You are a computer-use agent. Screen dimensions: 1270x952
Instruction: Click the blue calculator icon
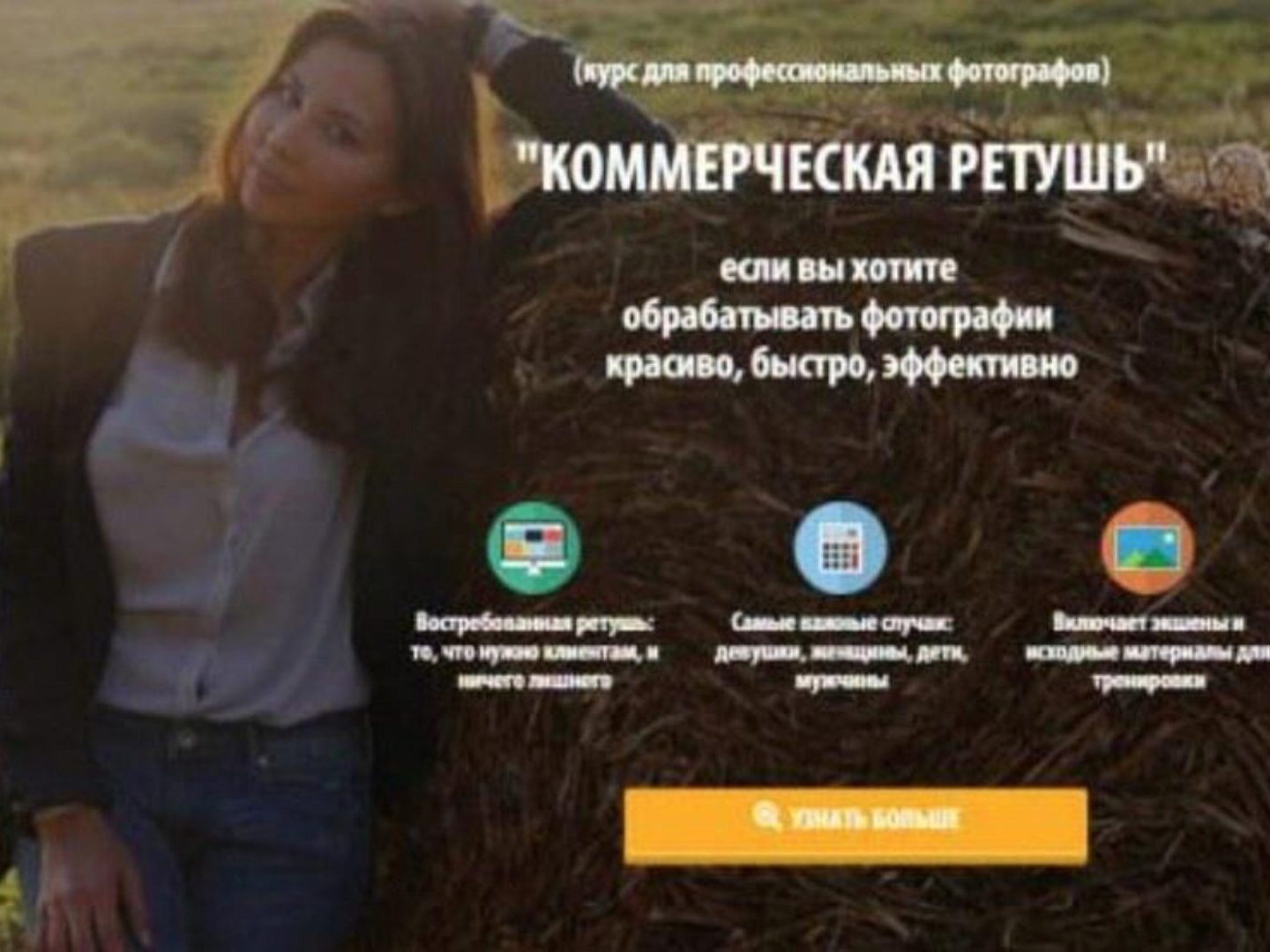click(x=840, y=547)
